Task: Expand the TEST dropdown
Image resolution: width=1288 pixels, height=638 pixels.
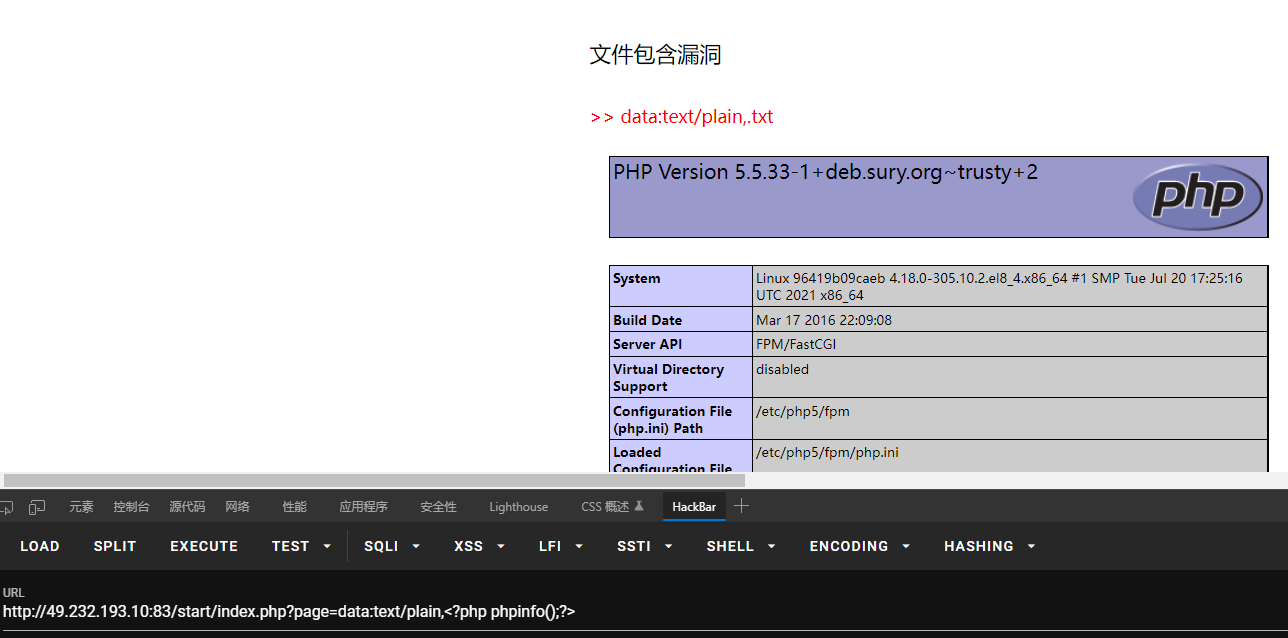Action: point(301,546)
